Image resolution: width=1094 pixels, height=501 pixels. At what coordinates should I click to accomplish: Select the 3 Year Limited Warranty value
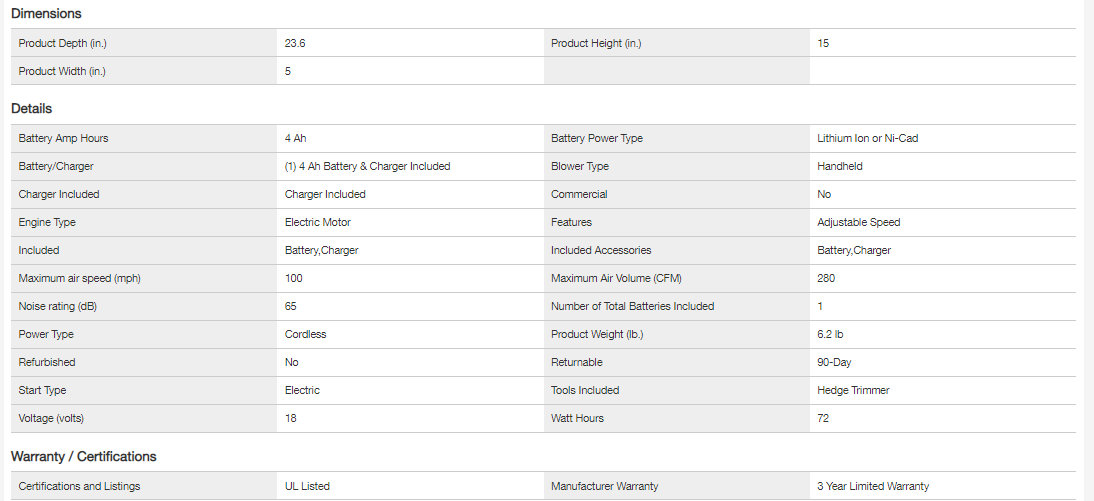coord(873,486)
